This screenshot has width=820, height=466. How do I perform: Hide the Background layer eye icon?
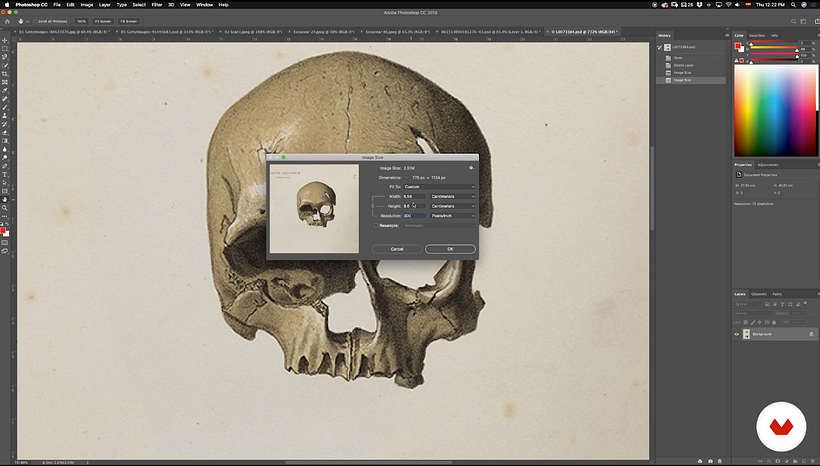tap(736, 334)
